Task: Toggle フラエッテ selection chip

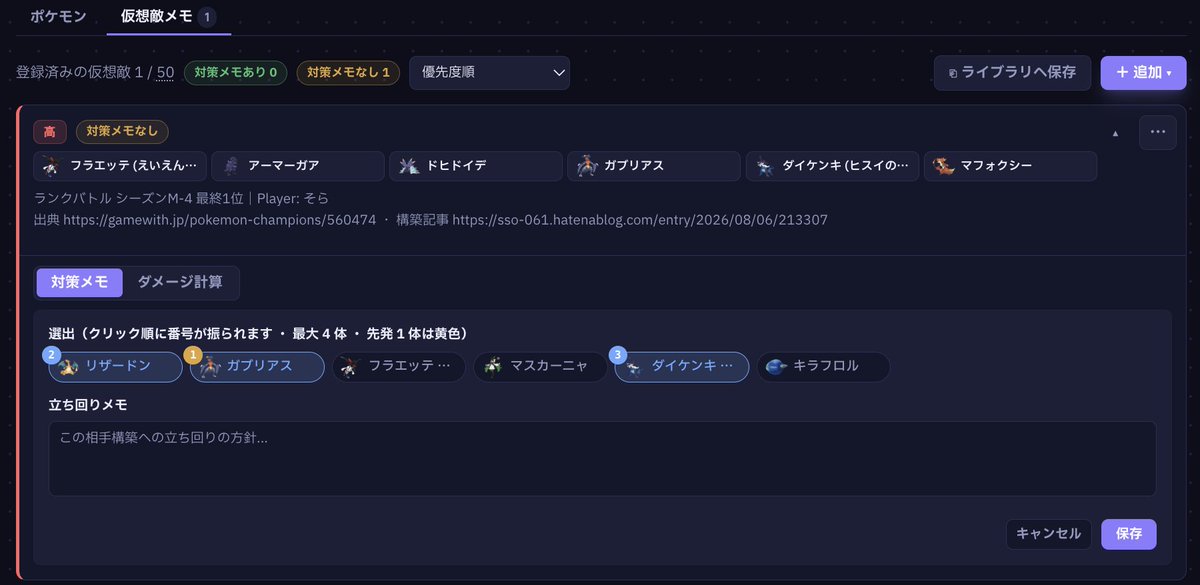Action: tap(399, 367)
